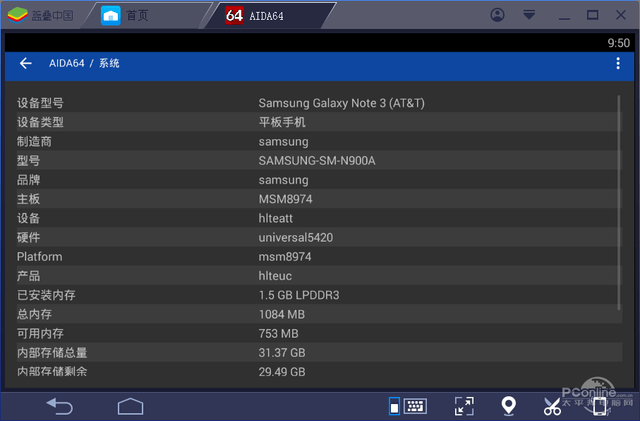Select the 已安装内存 row

(319, 295)
